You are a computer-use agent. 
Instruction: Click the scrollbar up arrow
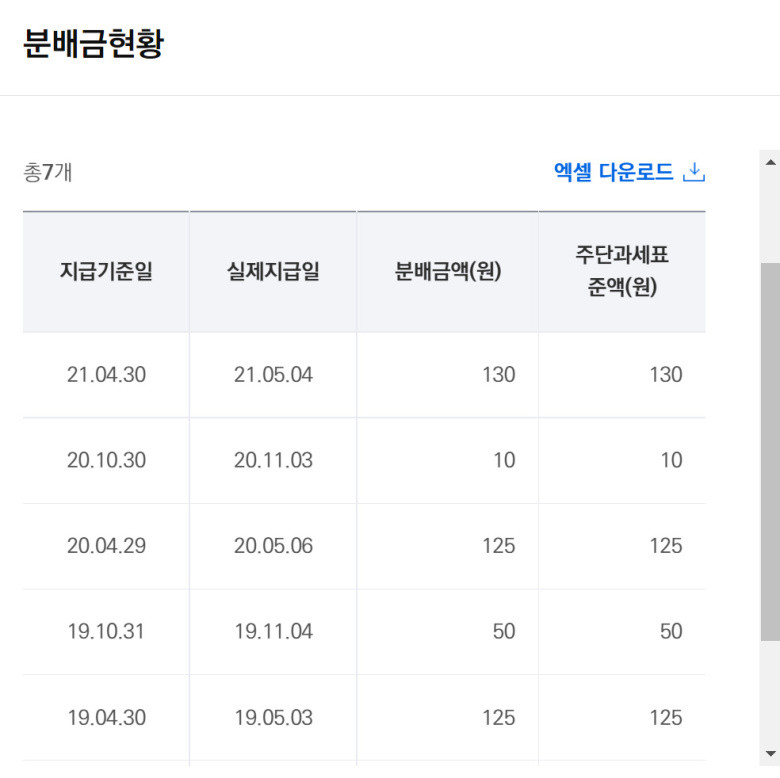pos(771,162)
